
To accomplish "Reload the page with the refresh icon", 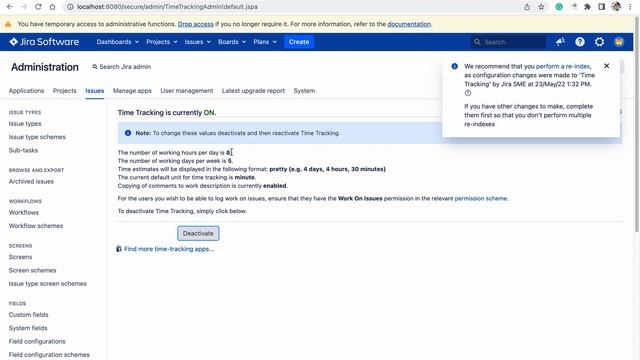I will [38, 7].
